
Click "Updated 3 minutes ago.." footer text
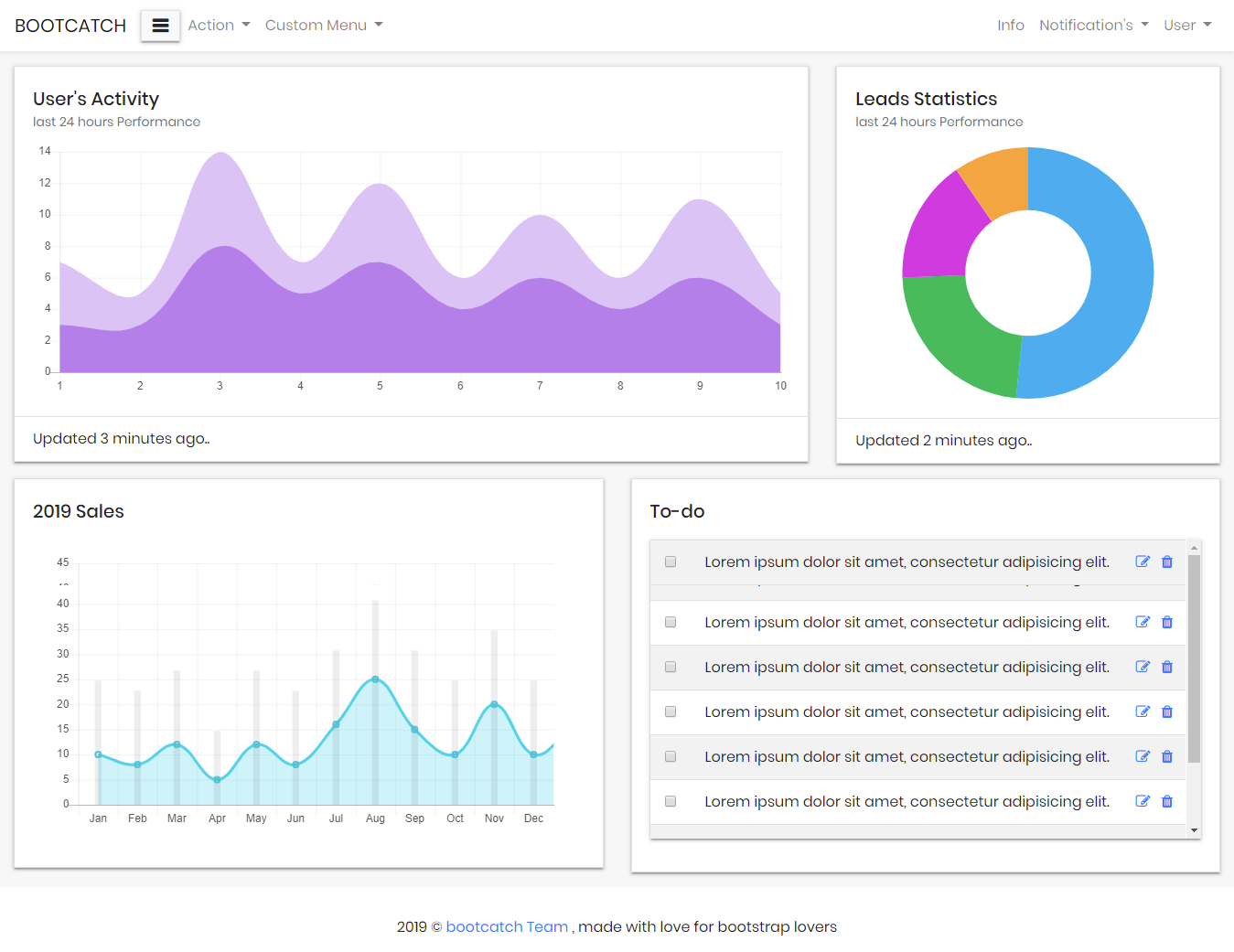tap(122, 439)
